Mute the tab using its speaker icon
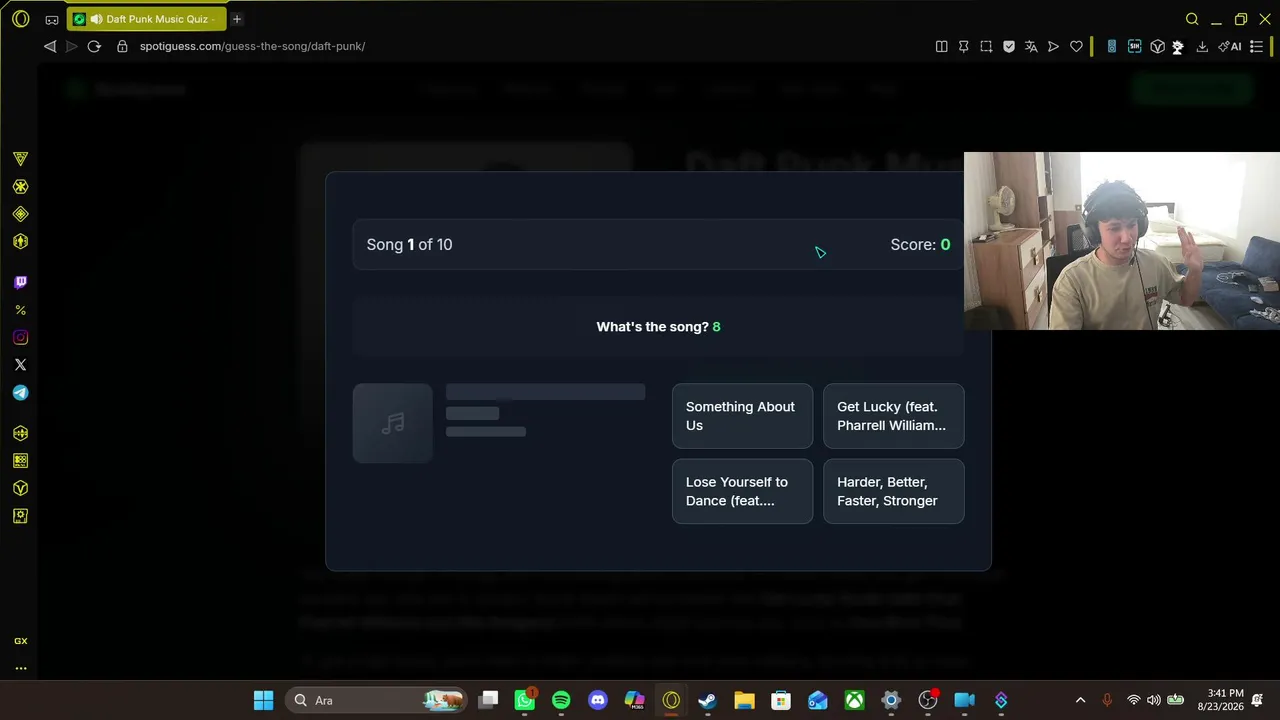Viewport: 1280px width, 720px height. tap(96, 19)
